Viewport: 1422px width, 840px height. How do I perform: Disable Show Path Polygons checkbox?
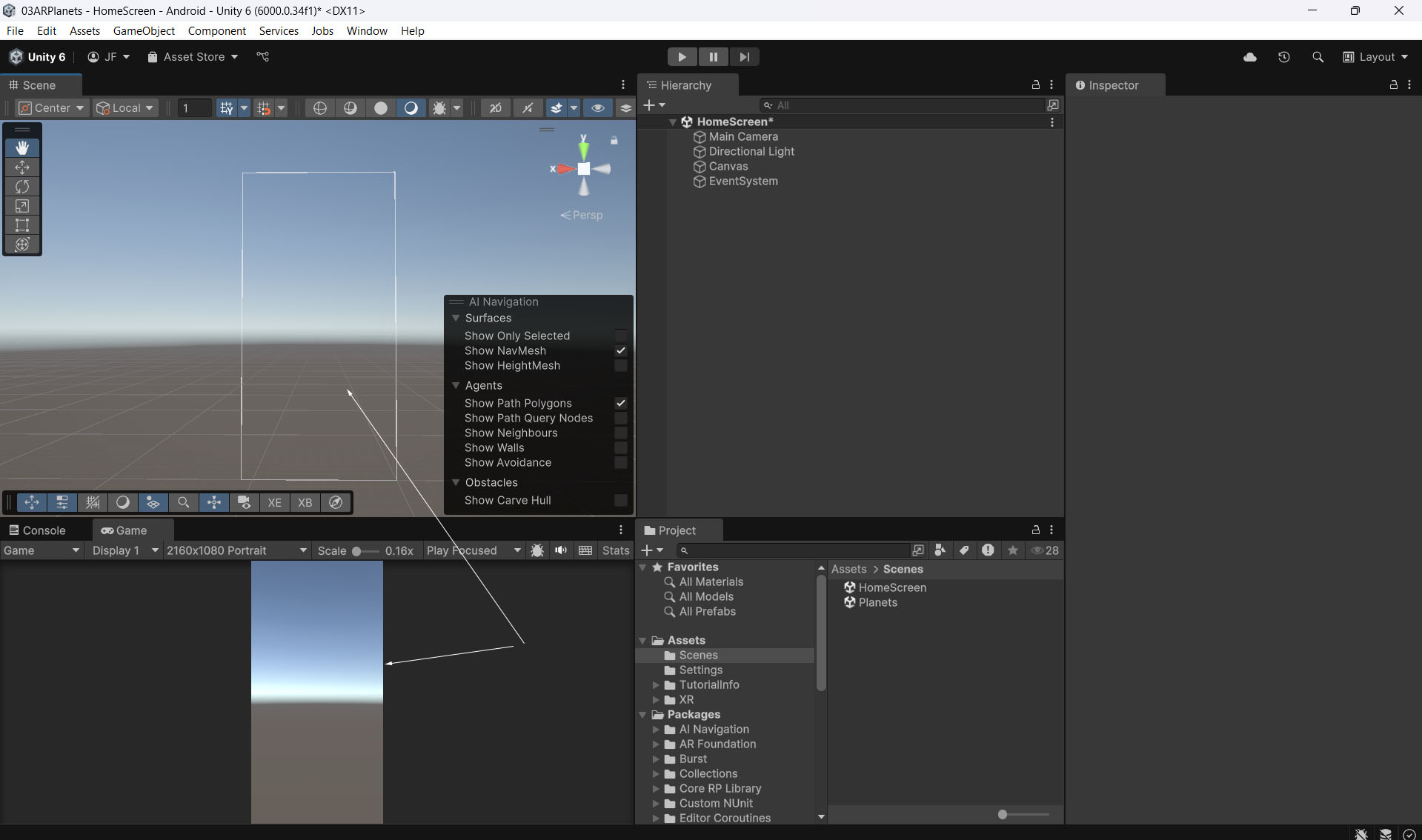pyautogui.click(x=621, y=403)
